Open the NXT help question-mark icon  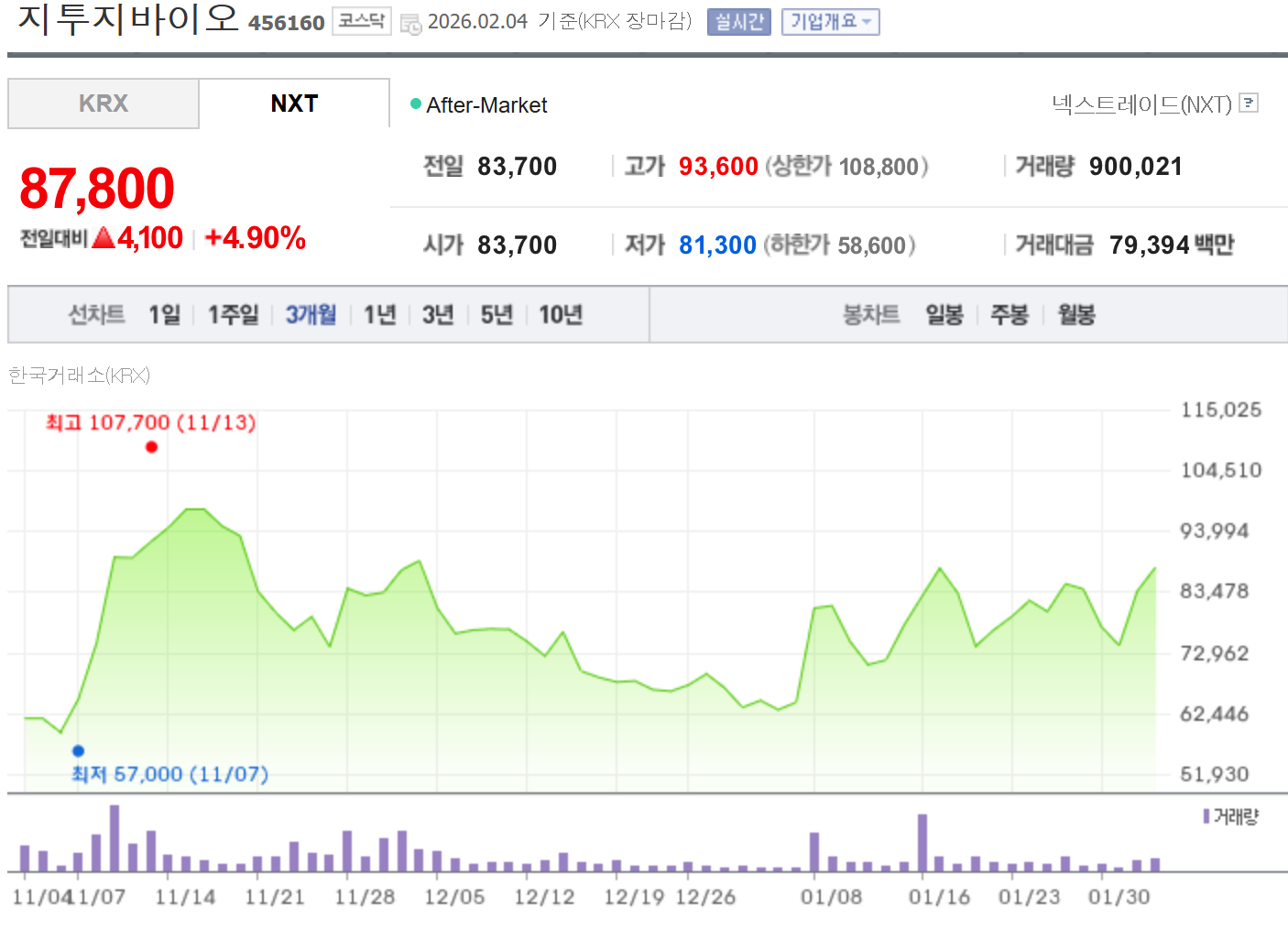[x=1248, y=103]
